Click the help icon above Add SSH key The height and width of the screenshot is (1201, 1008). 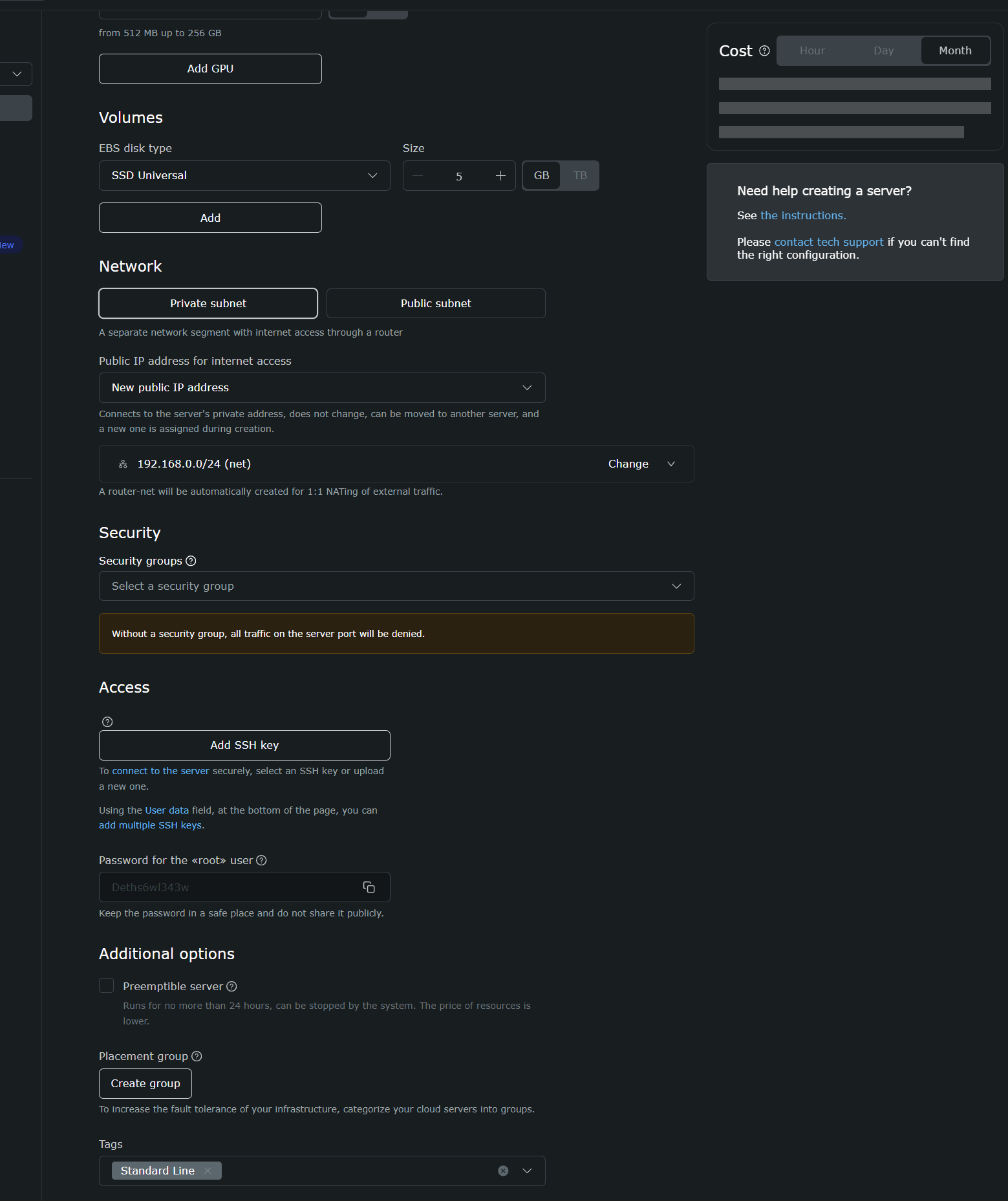click(x=107, y=722)
